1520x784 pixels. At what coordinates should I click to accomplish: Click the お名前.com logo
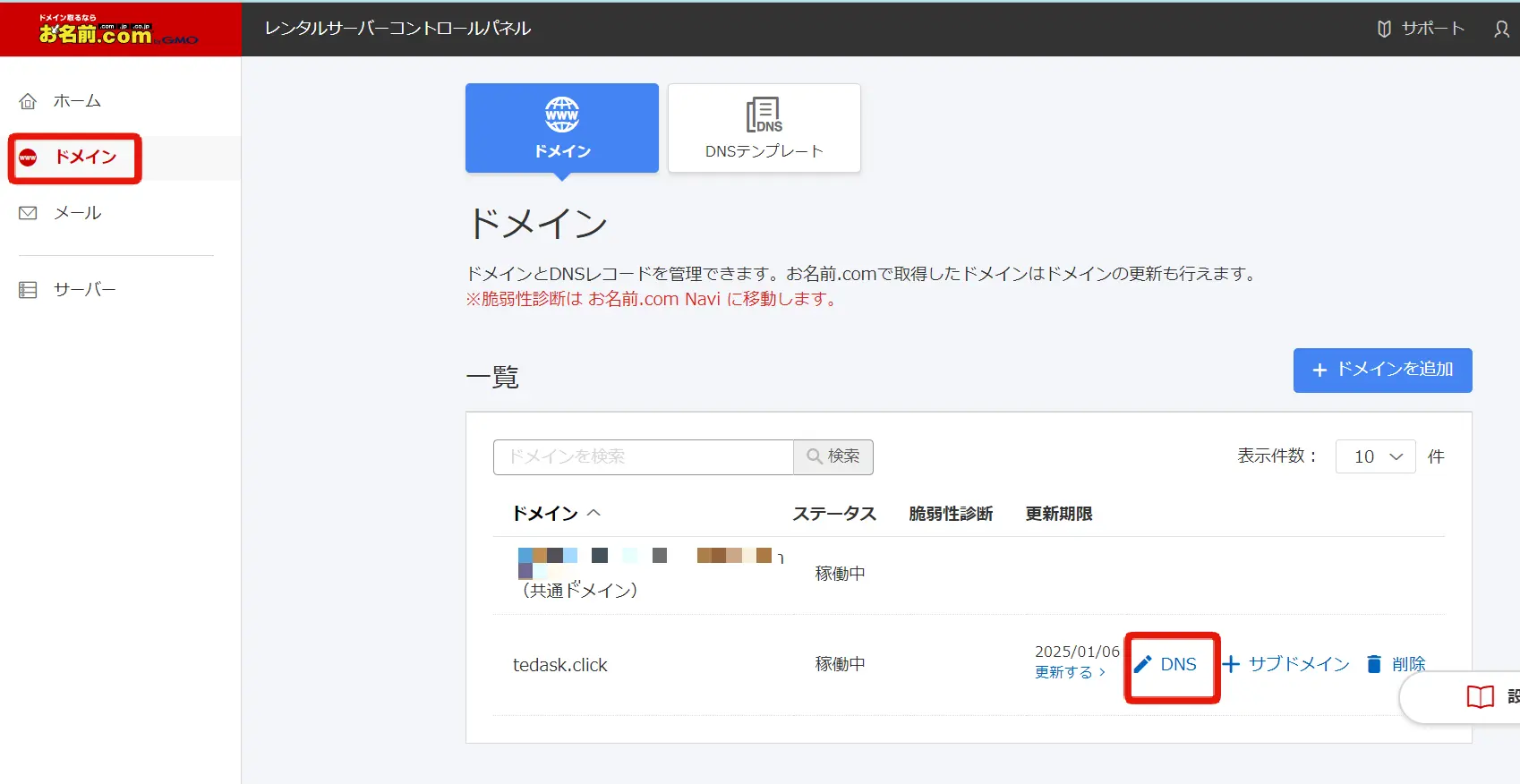click(x=118, y=30)
